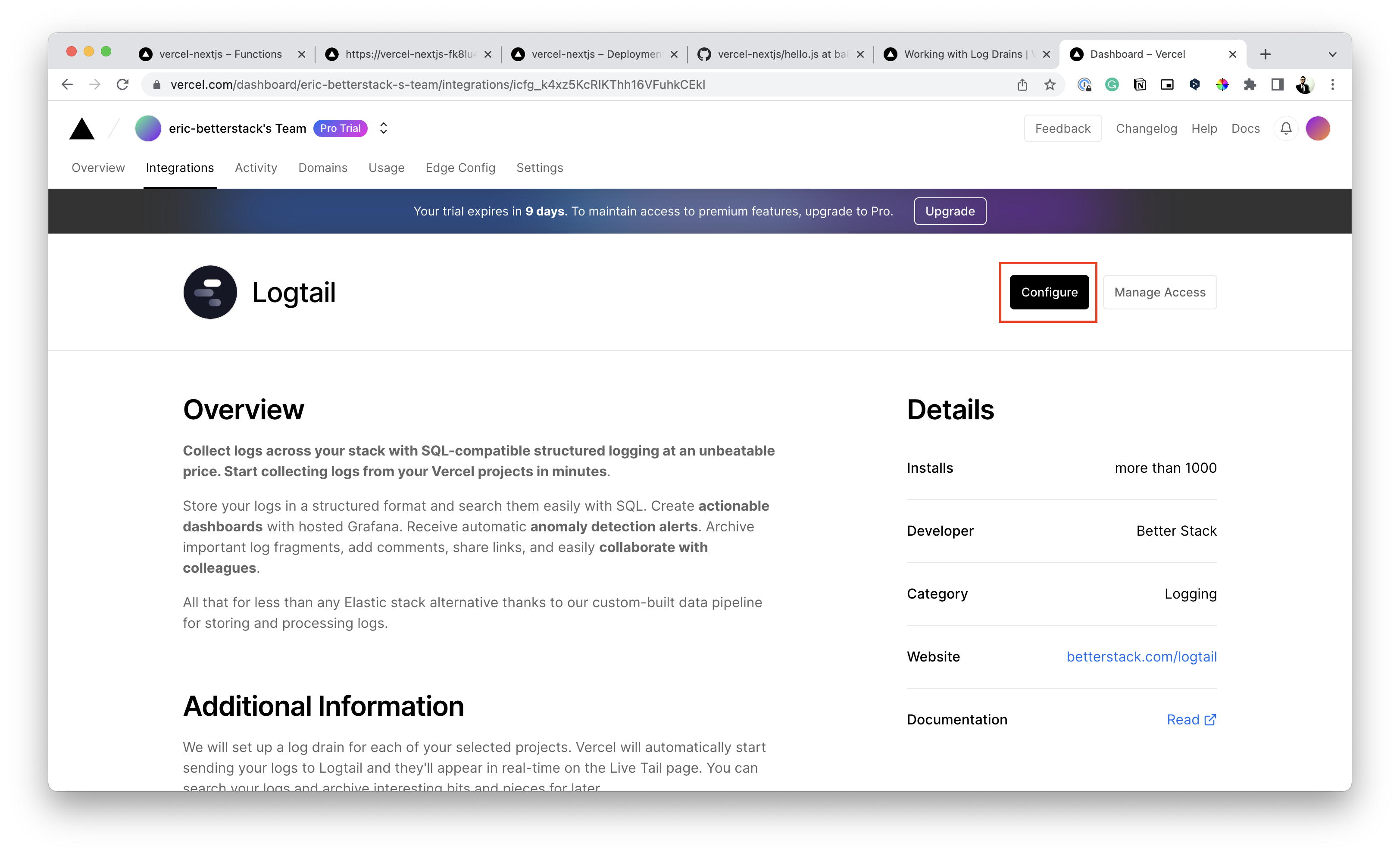Switch to vercel-nextjs – Deployments tab
1400x855 pixels.
click(x=594, y=55)
